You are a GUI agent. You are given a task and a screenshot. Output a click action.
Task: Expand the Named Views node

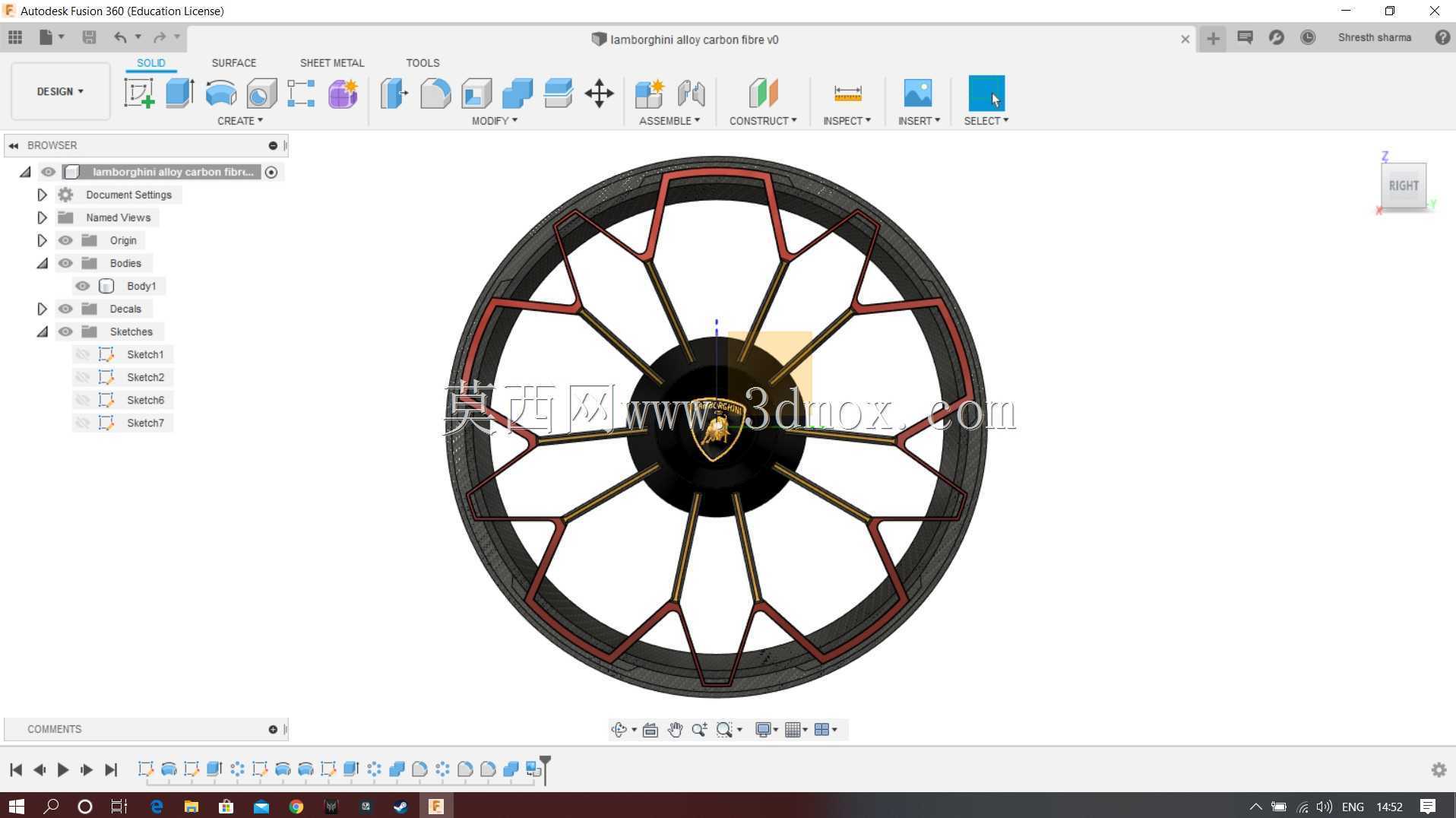42,217
